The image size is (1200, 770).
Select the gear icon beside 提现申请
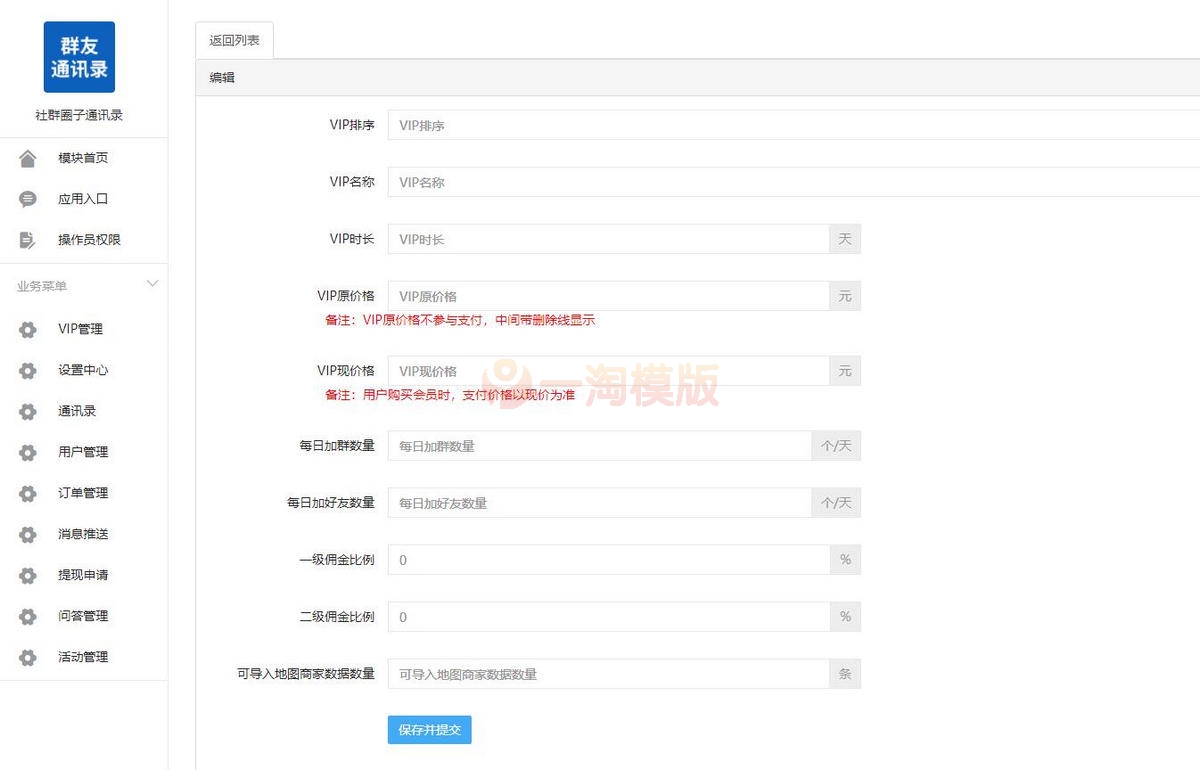click(x=28, y=575)
